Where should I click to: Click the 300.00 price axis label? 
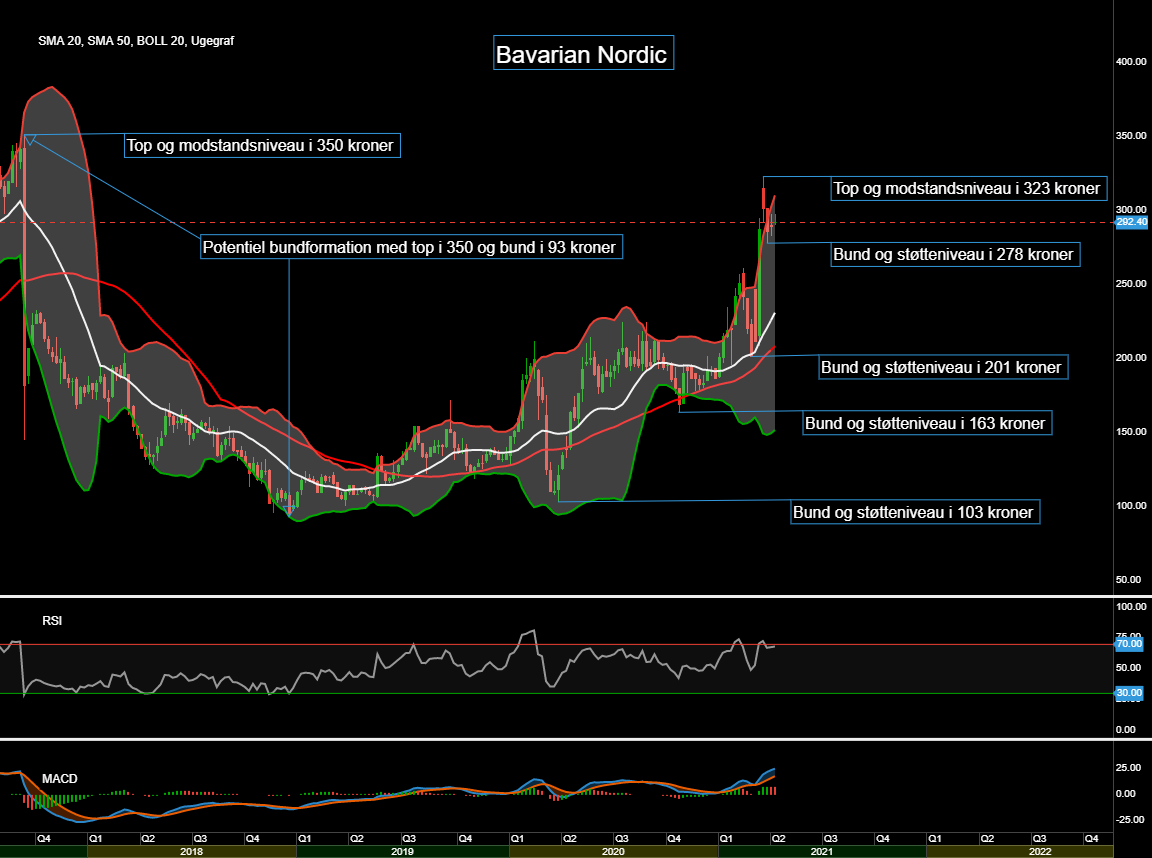pyautogui.click(x=1131, y=210)
